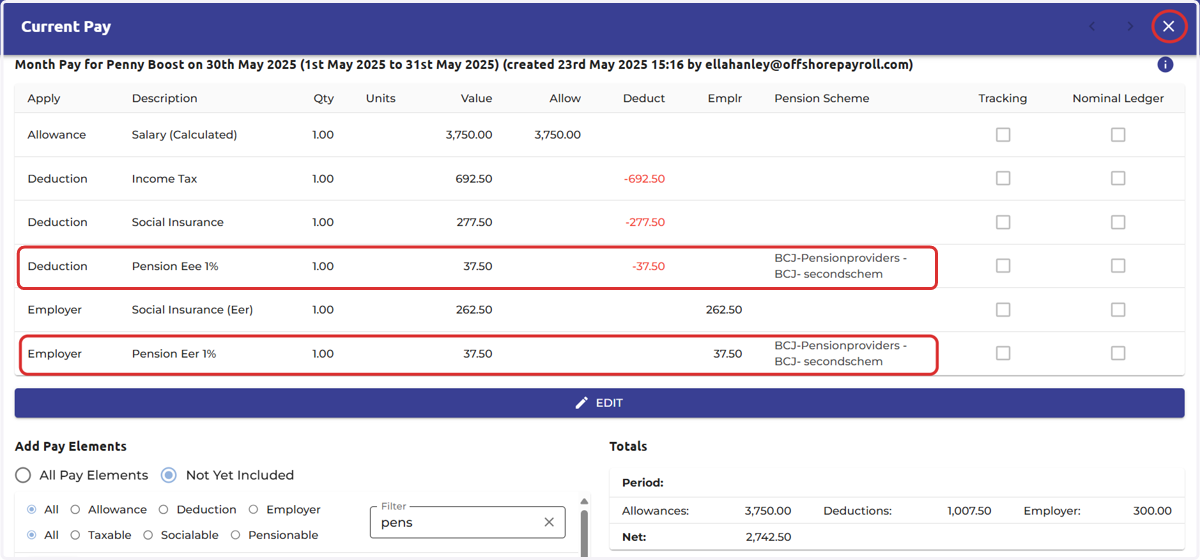Select Deduction type radio filter
Screen dimensions: 1200x560
tap(164, 510)
